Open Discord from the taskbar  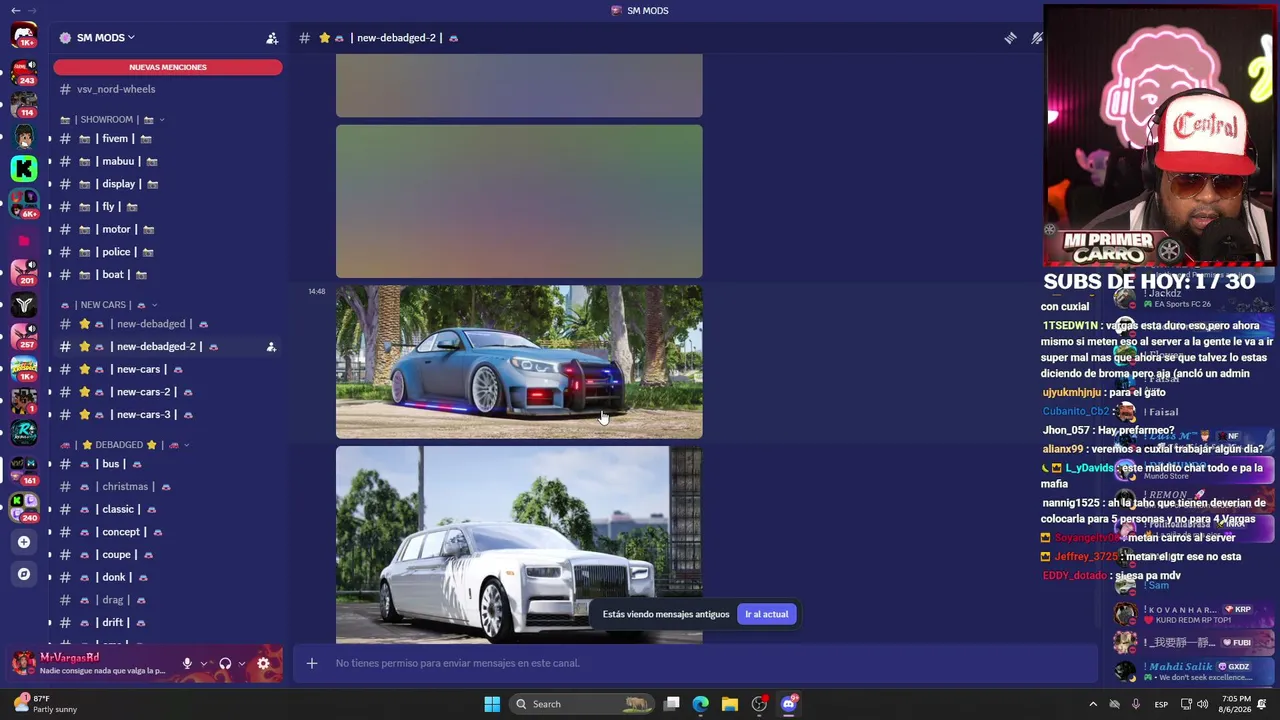(788, 704)
